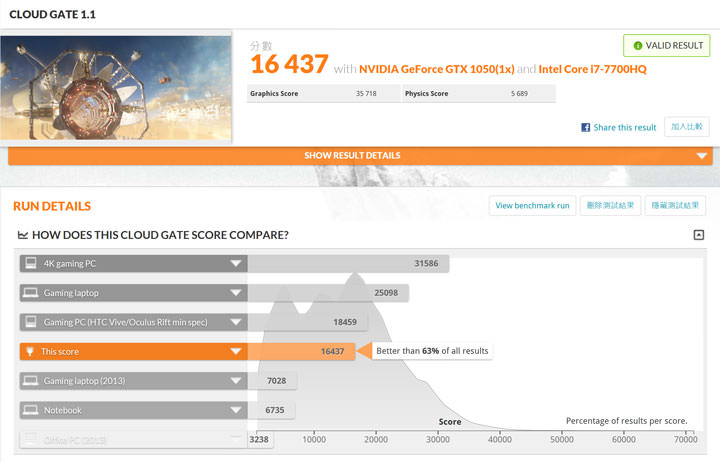
Task: Click the 加入比較 button
Action: click(x=688, y=127)
